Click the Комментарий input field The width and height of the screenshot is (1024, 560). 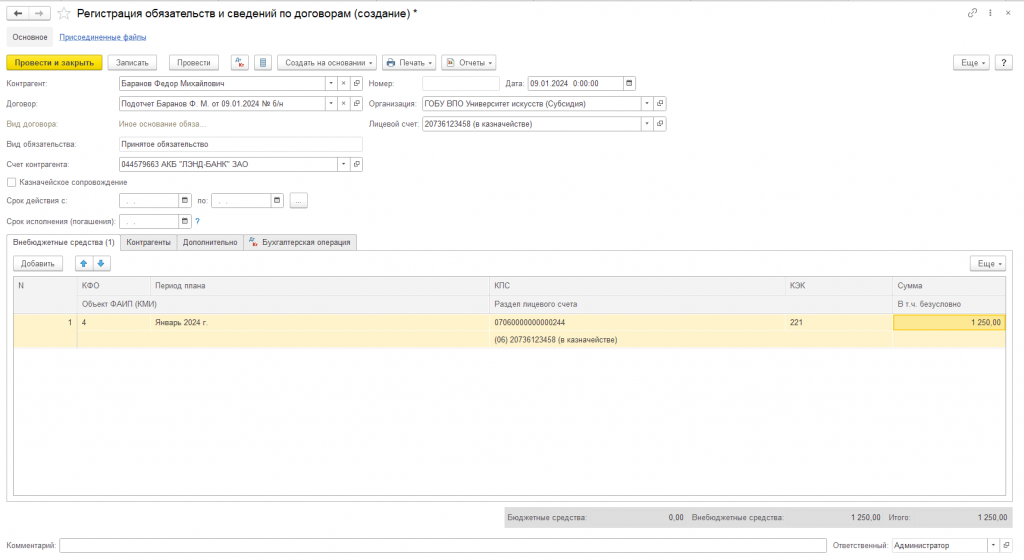[x=443, y=546]
